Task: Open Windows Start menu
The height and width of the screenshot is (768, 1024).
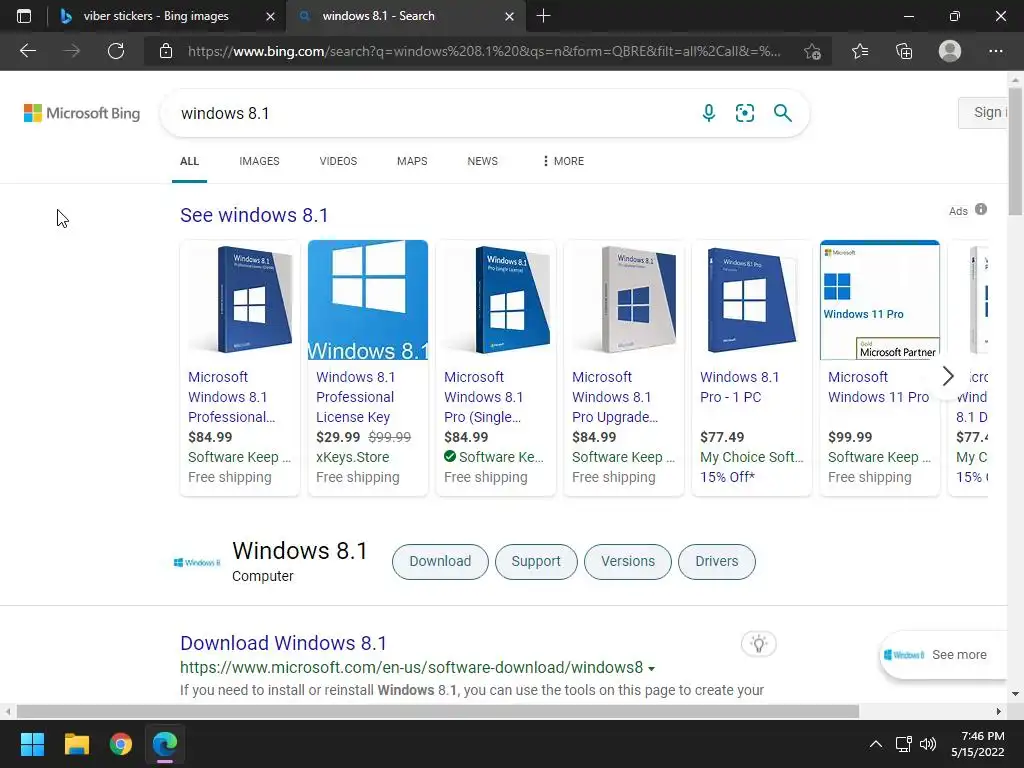Action: coord(32,744)
